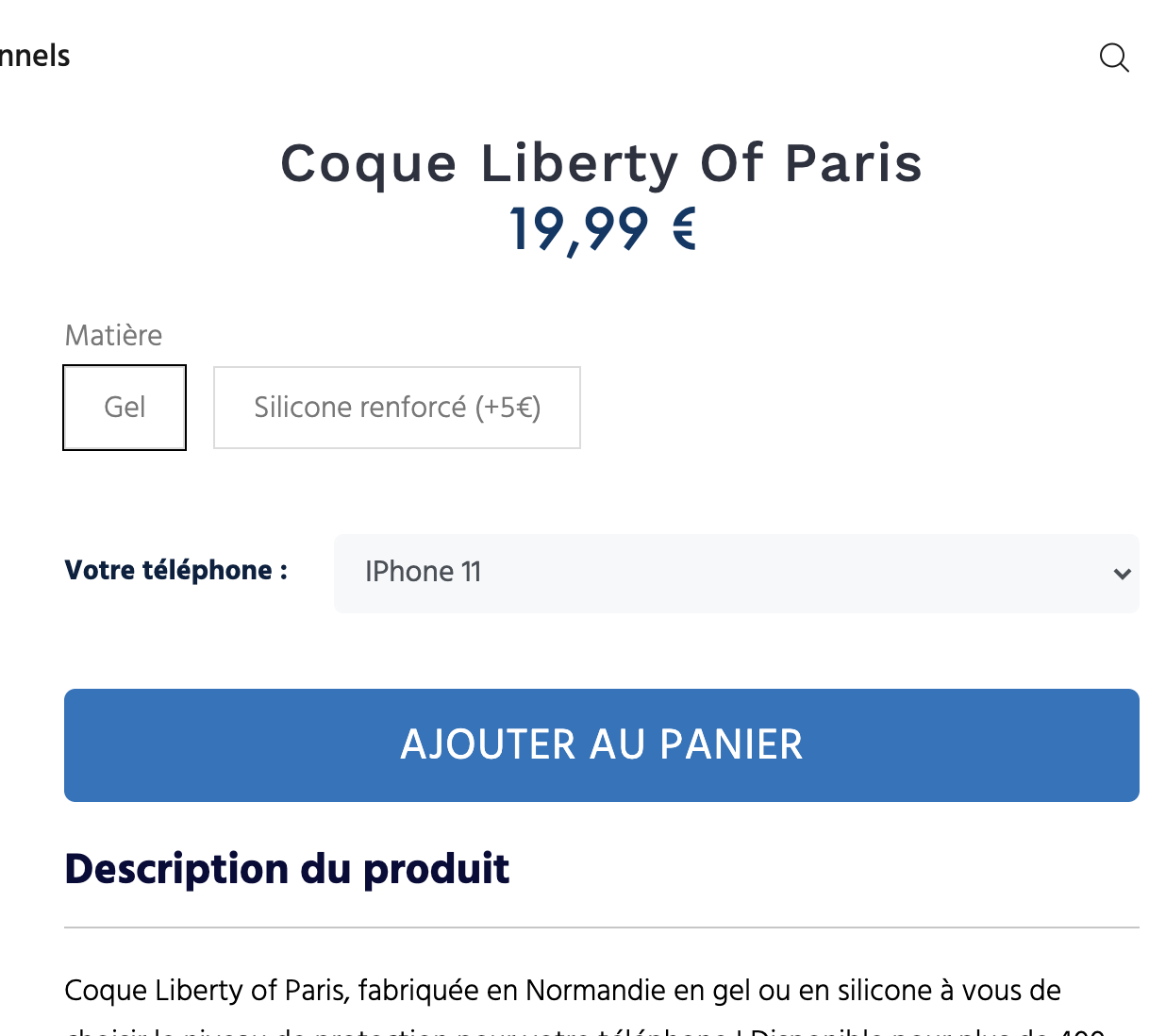Screen dimensions: 1149x1036
Task: Click the cut-off second description line
Action: coord(585,1029)
